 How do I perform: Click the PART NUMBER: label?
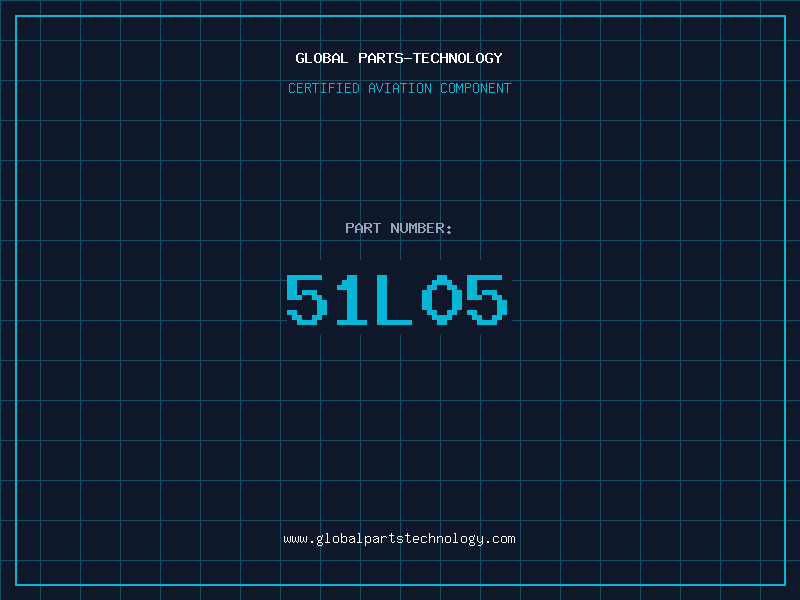(399, 228)
